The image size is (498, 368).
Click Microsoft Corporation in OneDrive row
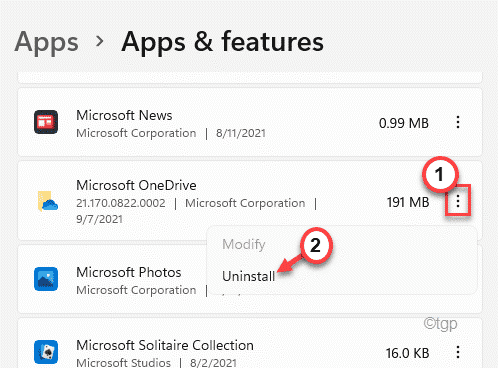pyautogui.click(x=245, y=203)
